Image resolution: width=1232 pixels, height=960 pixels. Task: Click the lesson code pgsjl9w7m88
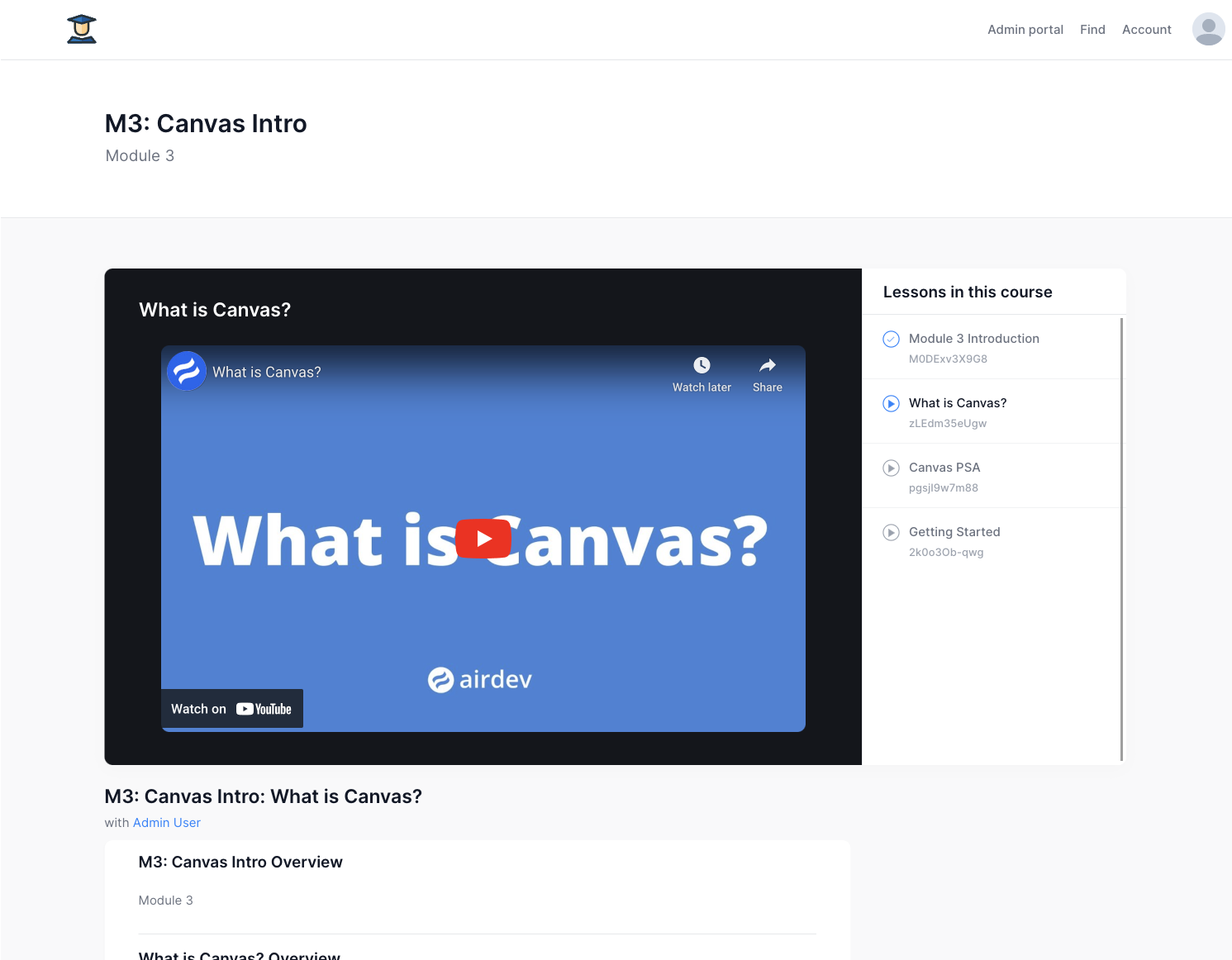(x=944, y=488)
